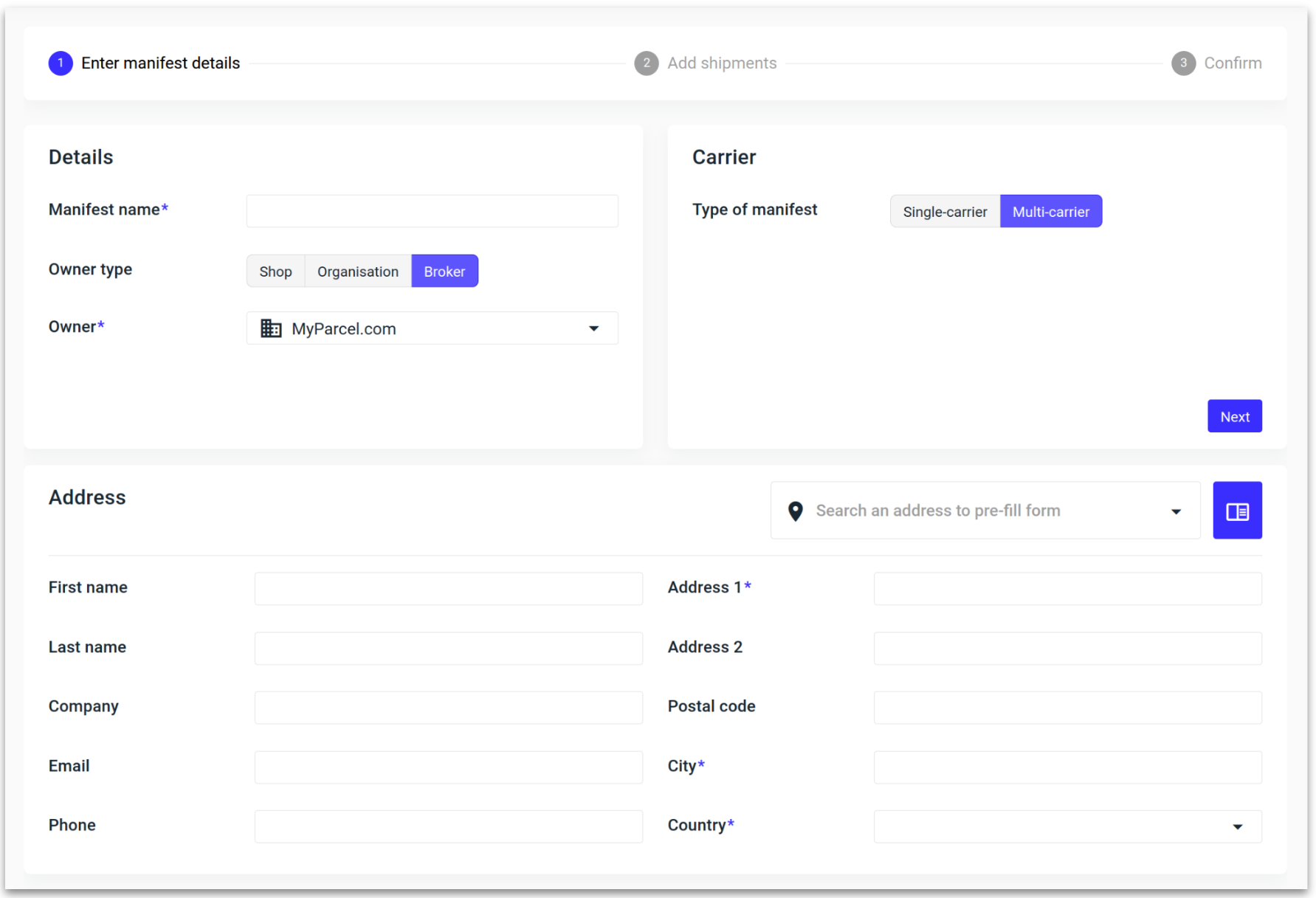Viewport: 1316px width, 898px height.
Task: Expand the Country dropdown
Action: coord(1237,826)
